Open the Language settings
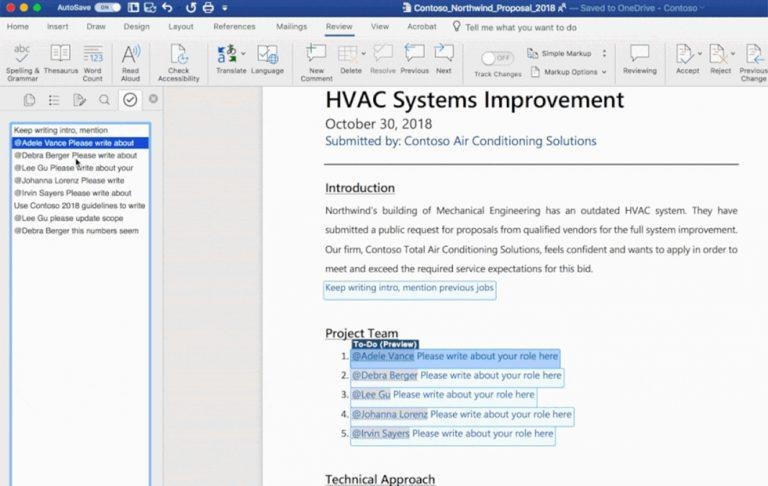 [267, 59]
